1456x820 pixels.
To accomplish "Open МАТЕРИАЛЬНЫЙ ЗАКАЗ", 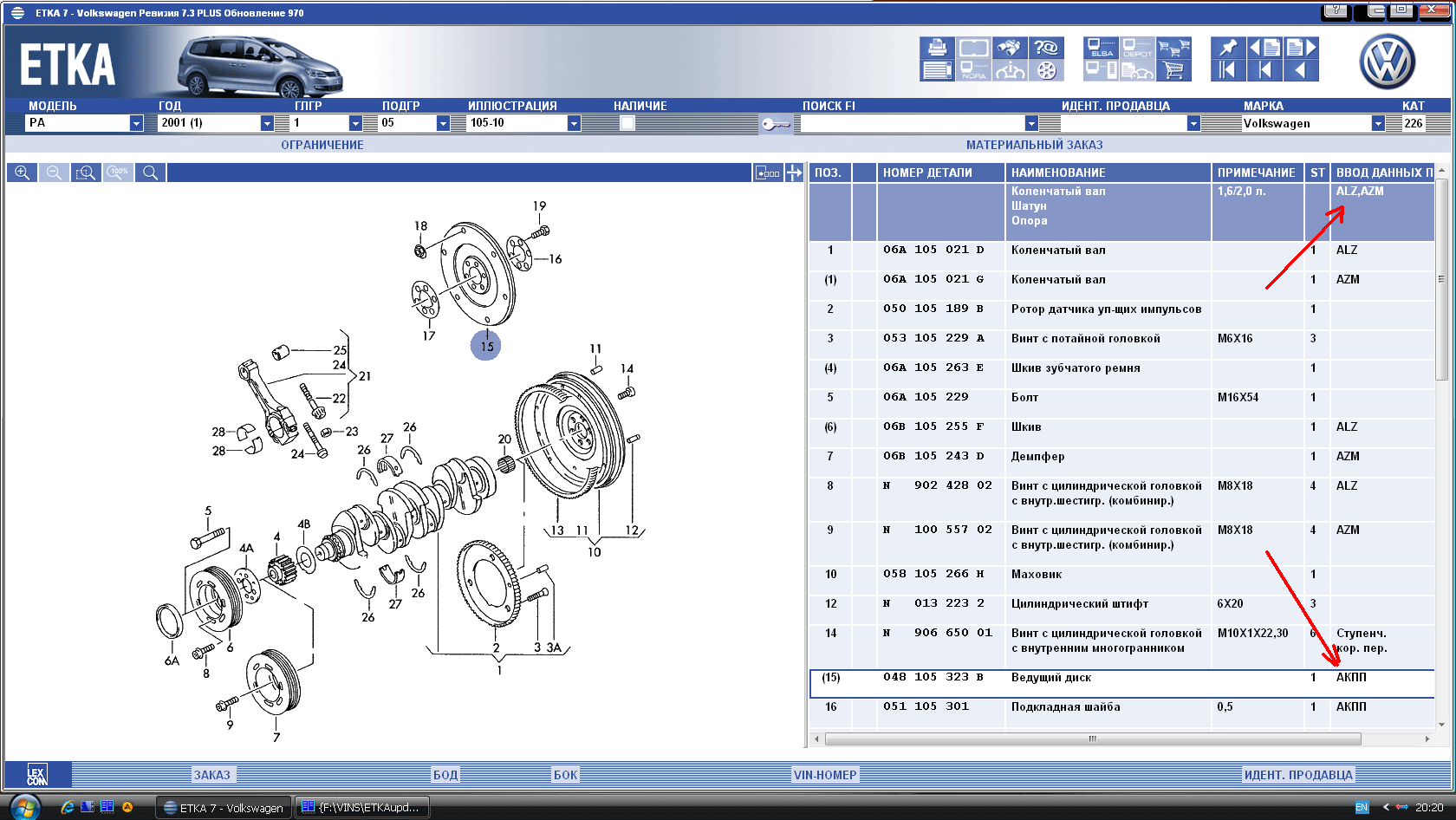I will click(x=1035, y=145).
